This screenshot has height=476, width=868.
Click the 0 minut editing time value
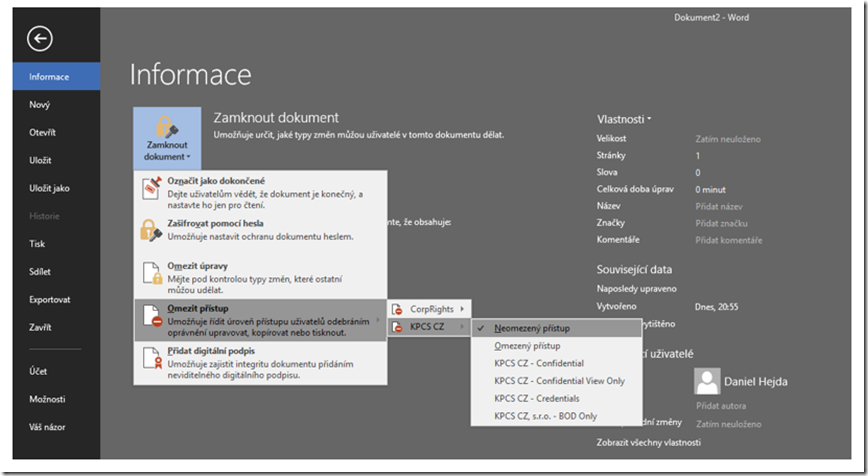[710, 189]
